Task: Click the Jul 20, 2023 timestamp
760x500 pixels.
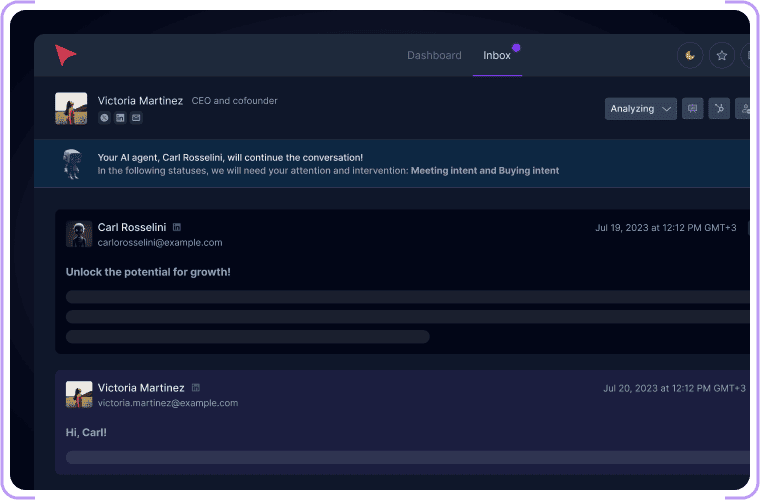Action: (x=674, y=388)
